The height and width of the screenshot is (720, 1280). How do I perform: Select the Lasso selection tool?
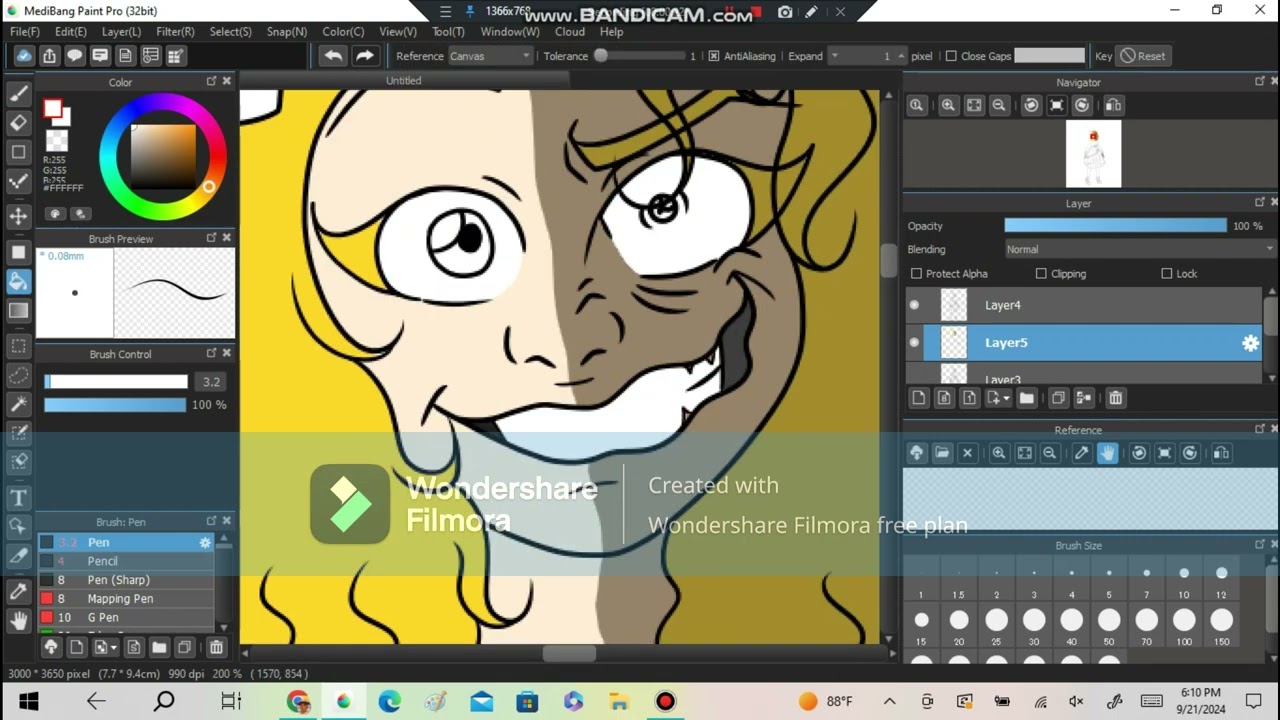[18, 376]
